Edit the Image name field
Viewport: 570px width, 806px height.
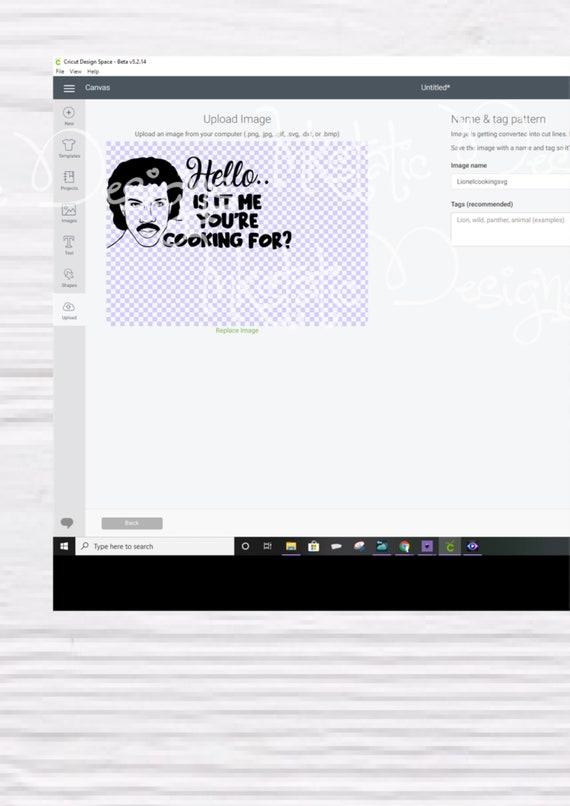pos(510,181)
